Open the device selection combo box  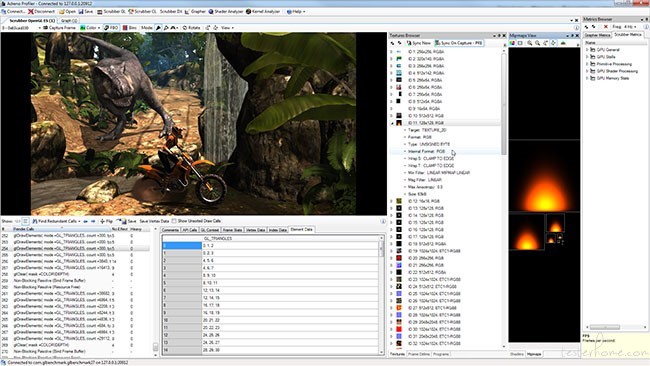pyautogui.click(x=22, y=28)
